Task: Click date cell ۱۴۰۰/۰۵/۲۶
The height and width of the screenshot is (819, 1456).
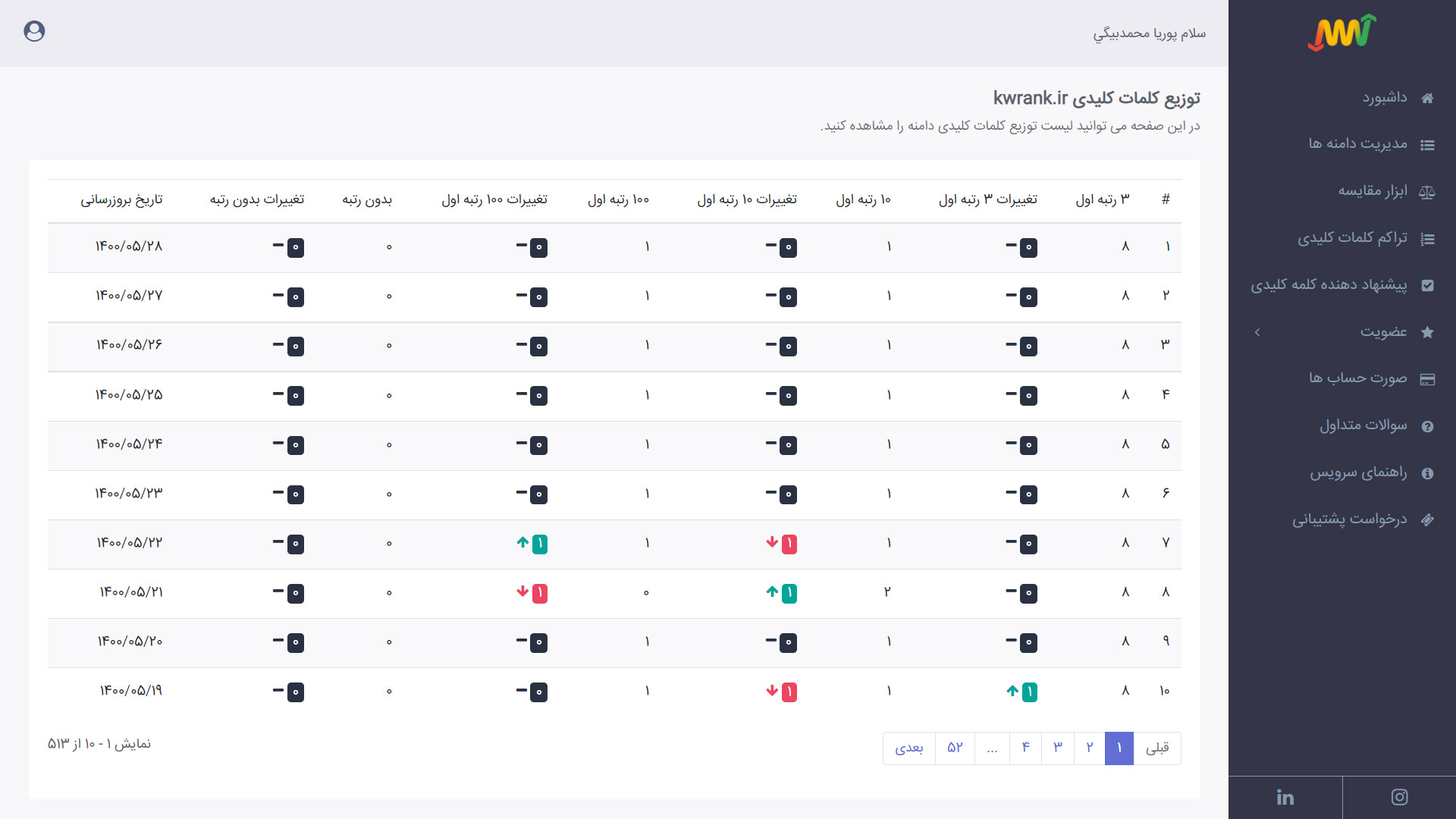Action: (129, 345)
